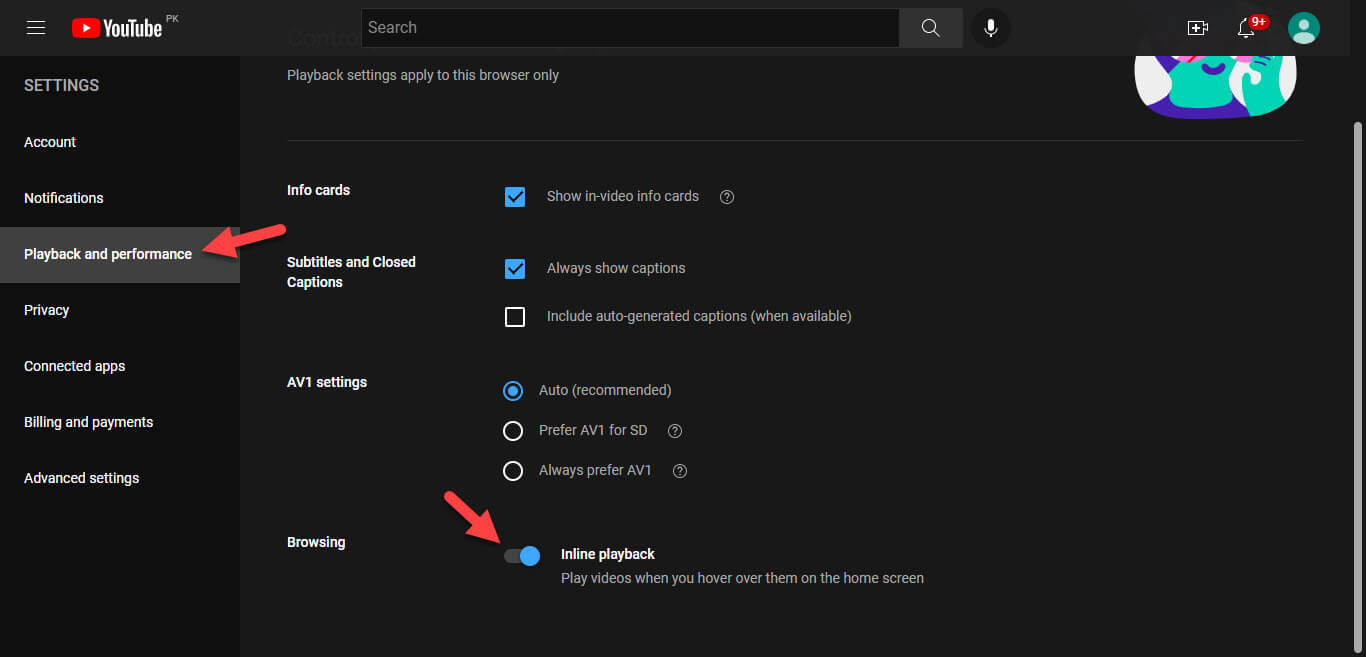Click into the Search input field

click(x=630, y=28)
